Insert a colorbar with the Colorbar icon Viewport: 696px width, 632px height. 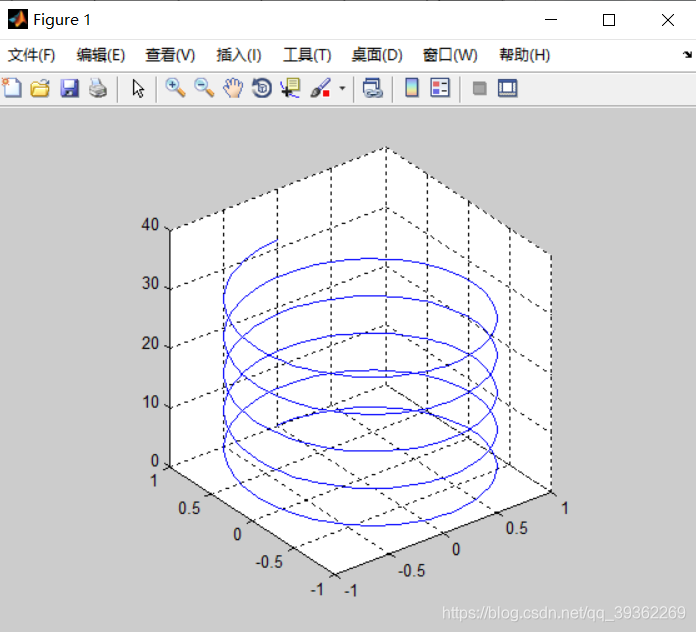(x=412, y=88)
